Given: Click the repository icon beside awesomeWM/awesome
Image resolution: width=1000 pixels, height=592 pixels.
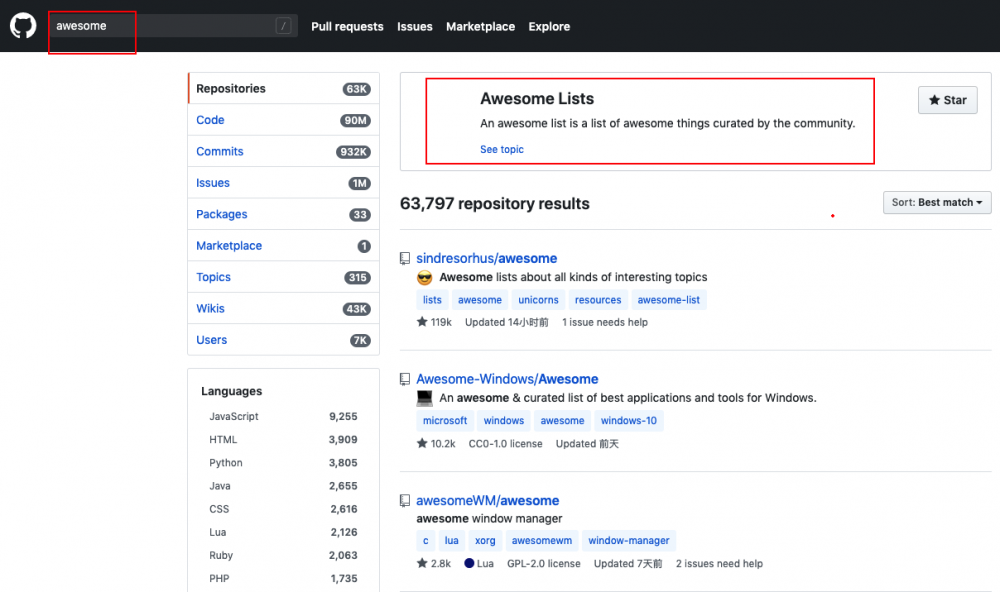Looking at the screenshot, I should click(x=405, y=500).
